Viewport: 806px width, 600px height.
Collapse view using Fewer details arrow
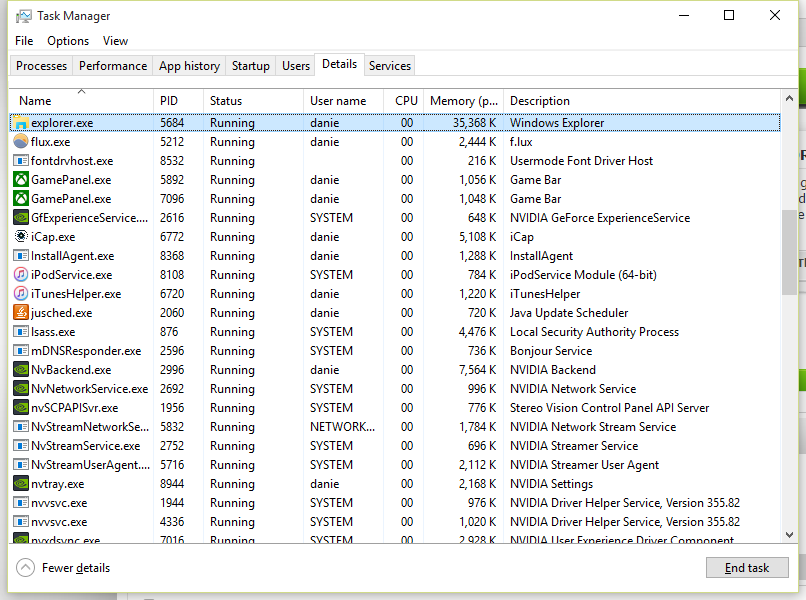[x=26, y=568]
